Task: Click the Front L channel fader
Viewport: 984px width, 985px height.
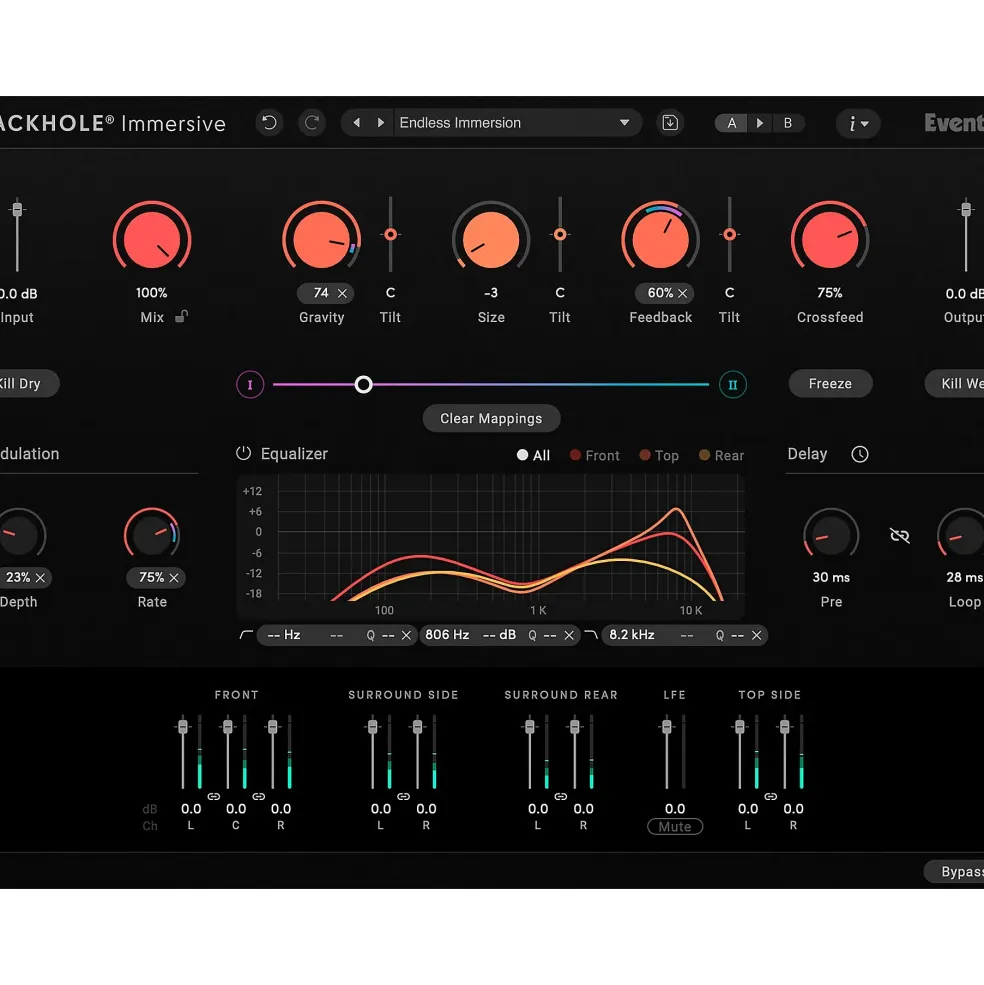Action: click(x=183, y=727)
